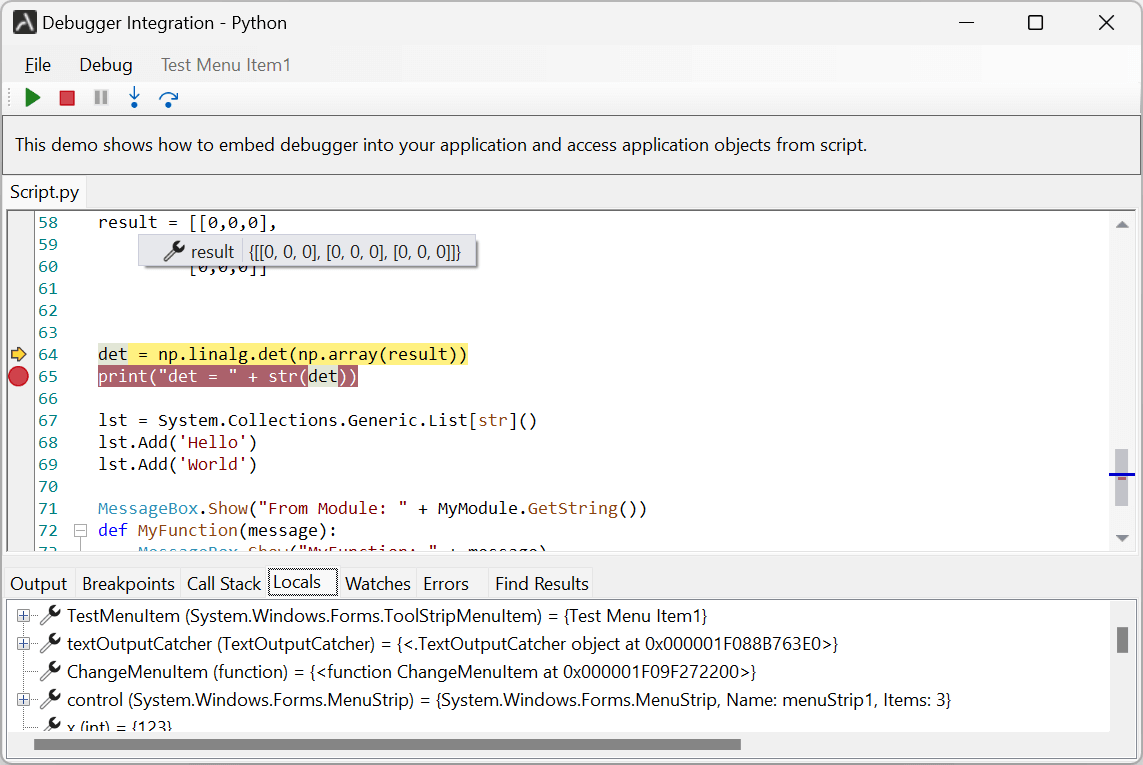Click the editor vertical scrollbar thumb
Screen dimensions: 1143x765
point(1122,477)
